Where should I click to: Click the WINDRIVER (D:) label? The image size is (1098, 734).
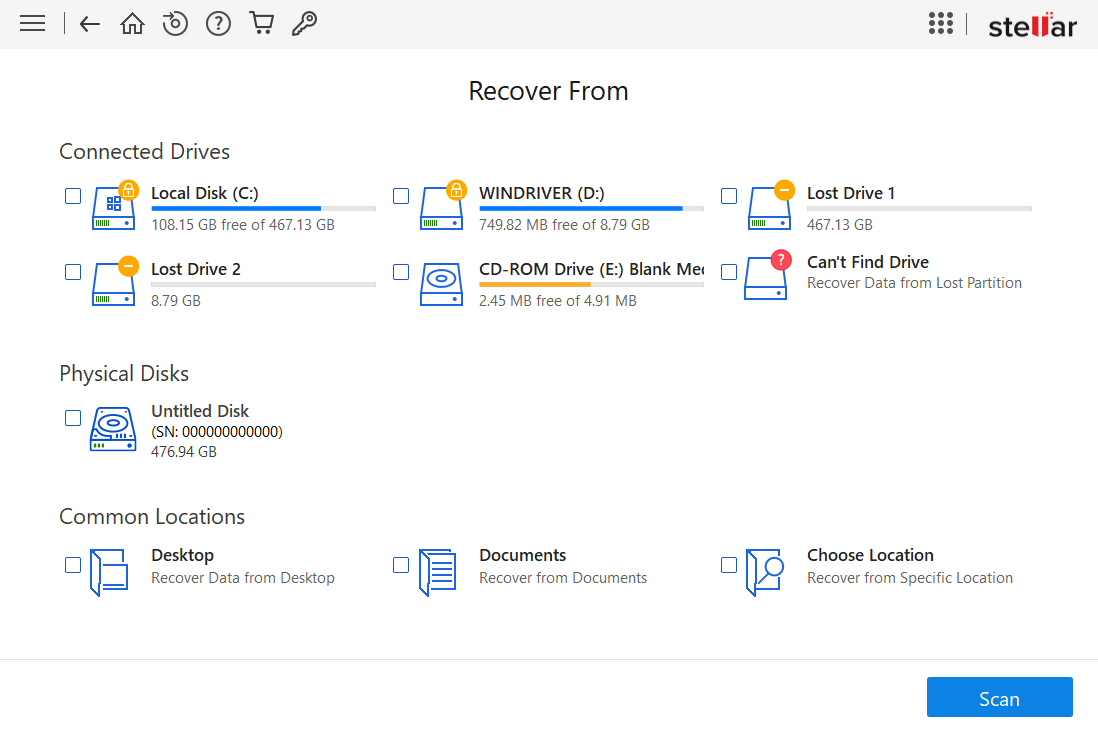(x=541, y=193)
